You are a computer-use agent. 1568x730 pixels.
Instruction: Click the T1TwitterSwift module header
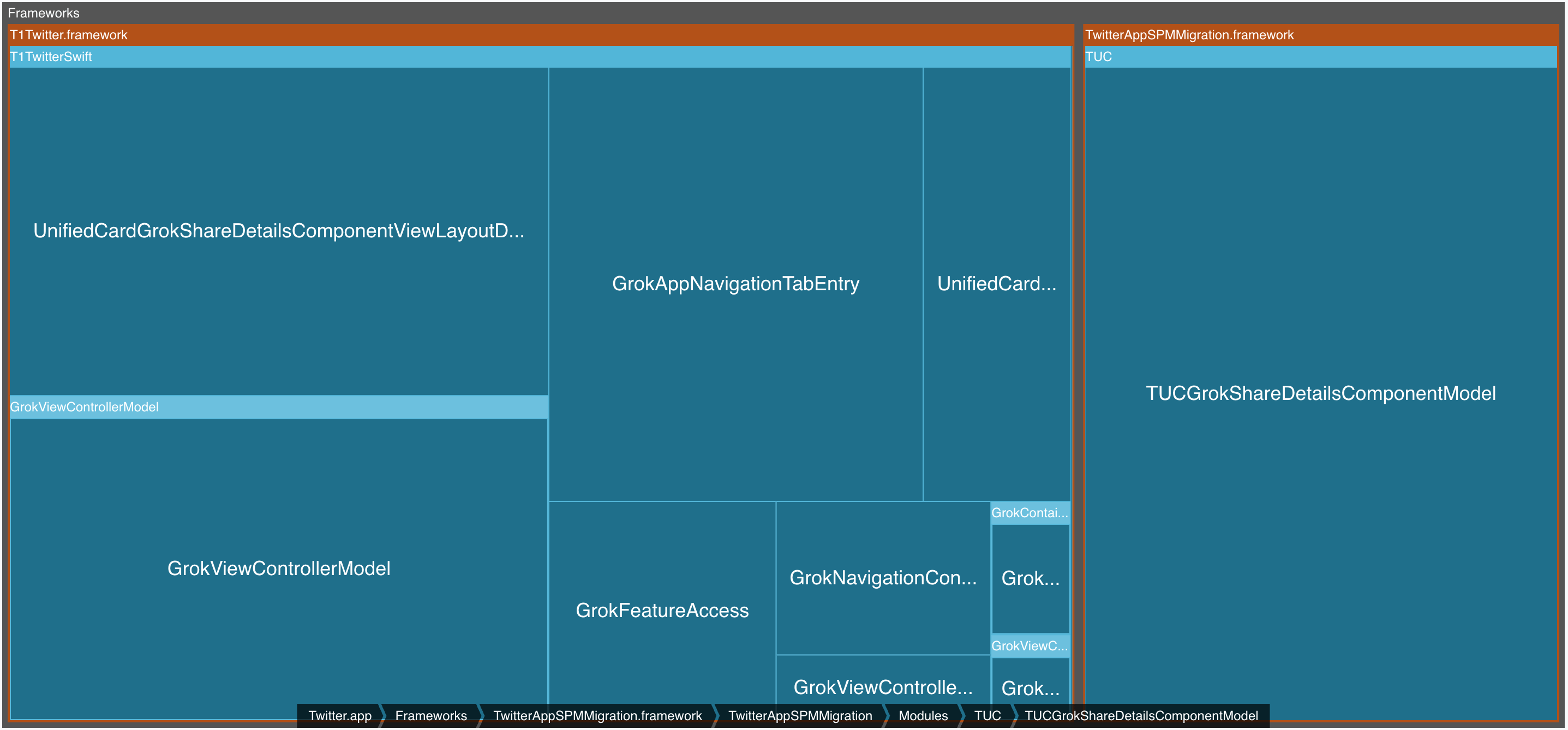51,57
